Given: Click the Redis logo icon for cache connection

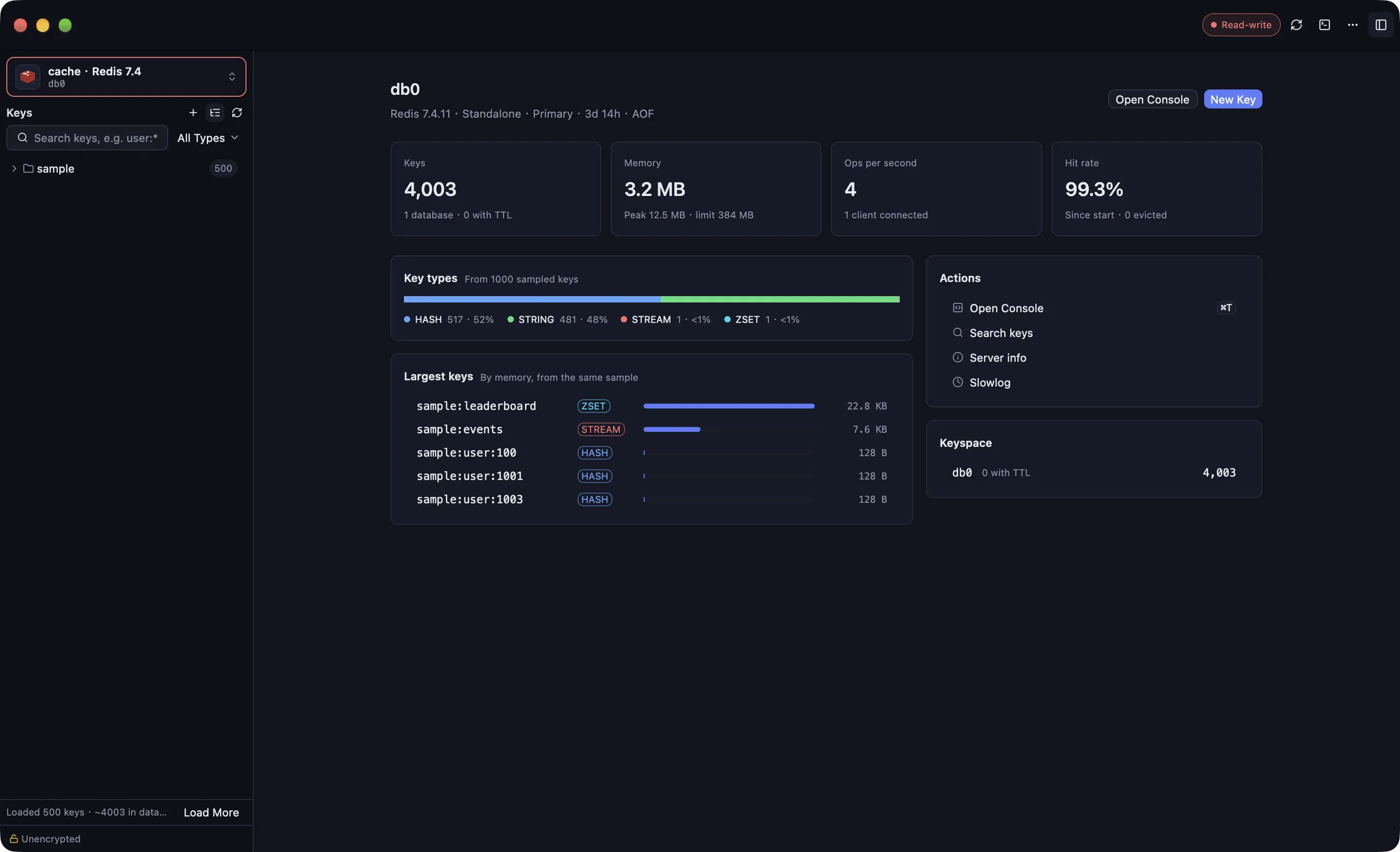Looking at the screenshot, I should [27, 77].
